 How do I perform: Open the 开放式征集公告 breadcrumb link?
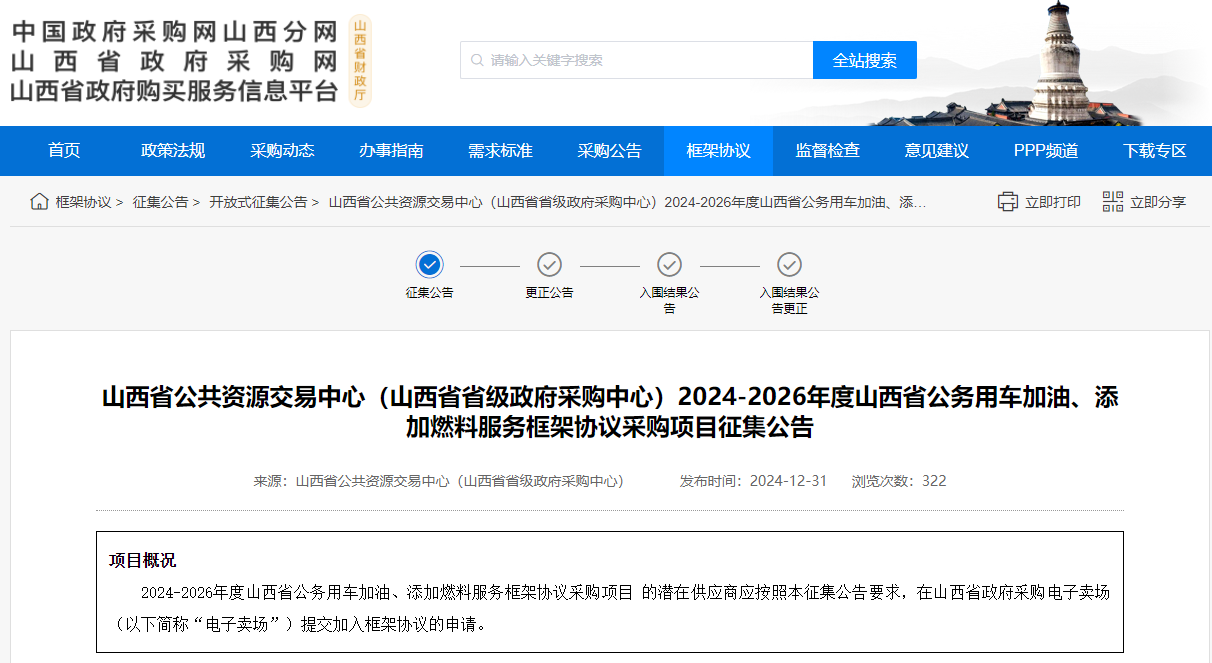pyautogui.click(x=262, y=201)
